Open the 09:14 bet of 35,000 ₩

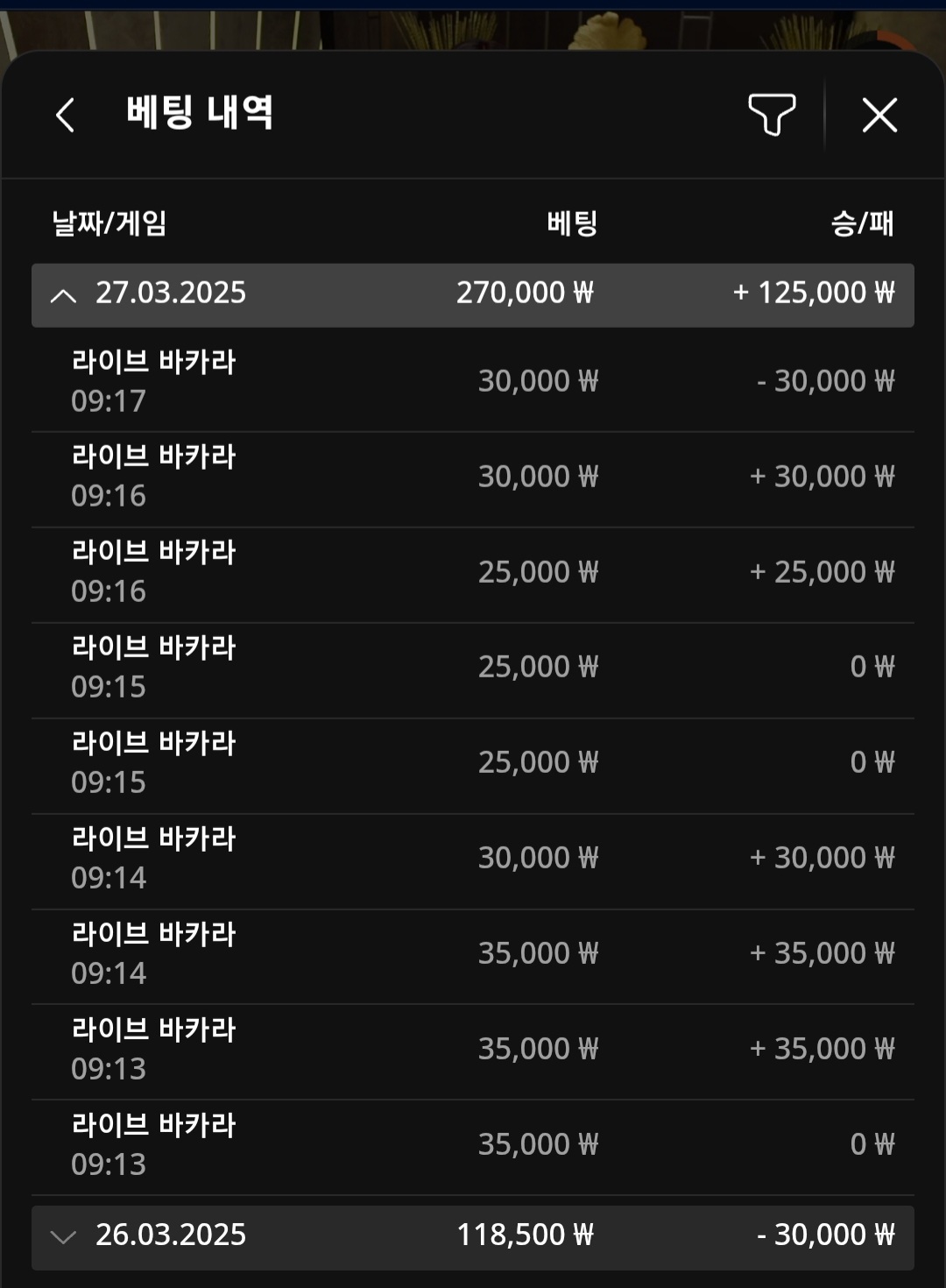[x=473, y=953]
